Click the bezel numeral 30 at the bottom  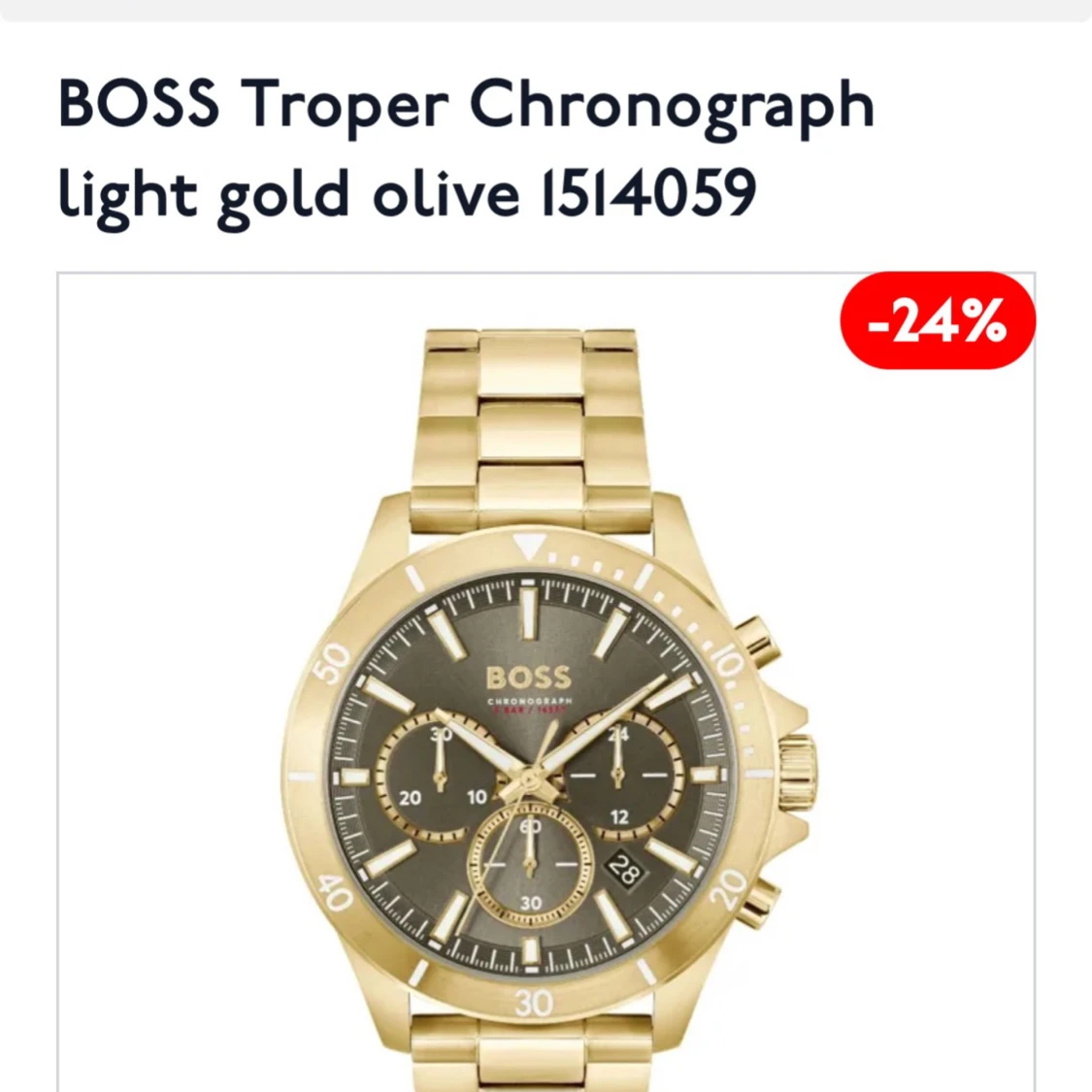click(x=534, y=1003)
